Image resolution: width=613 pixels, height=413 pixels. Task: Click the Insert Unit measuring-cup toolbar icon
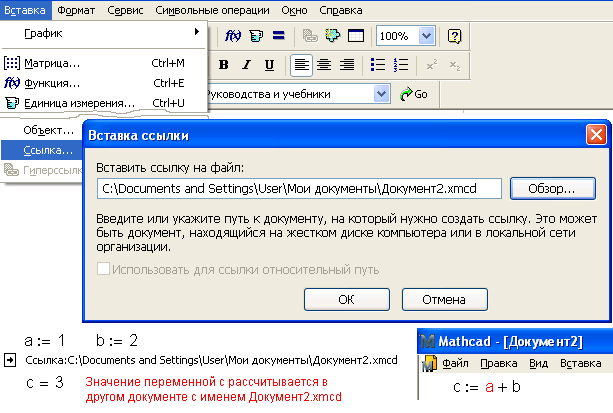(256, 36)
